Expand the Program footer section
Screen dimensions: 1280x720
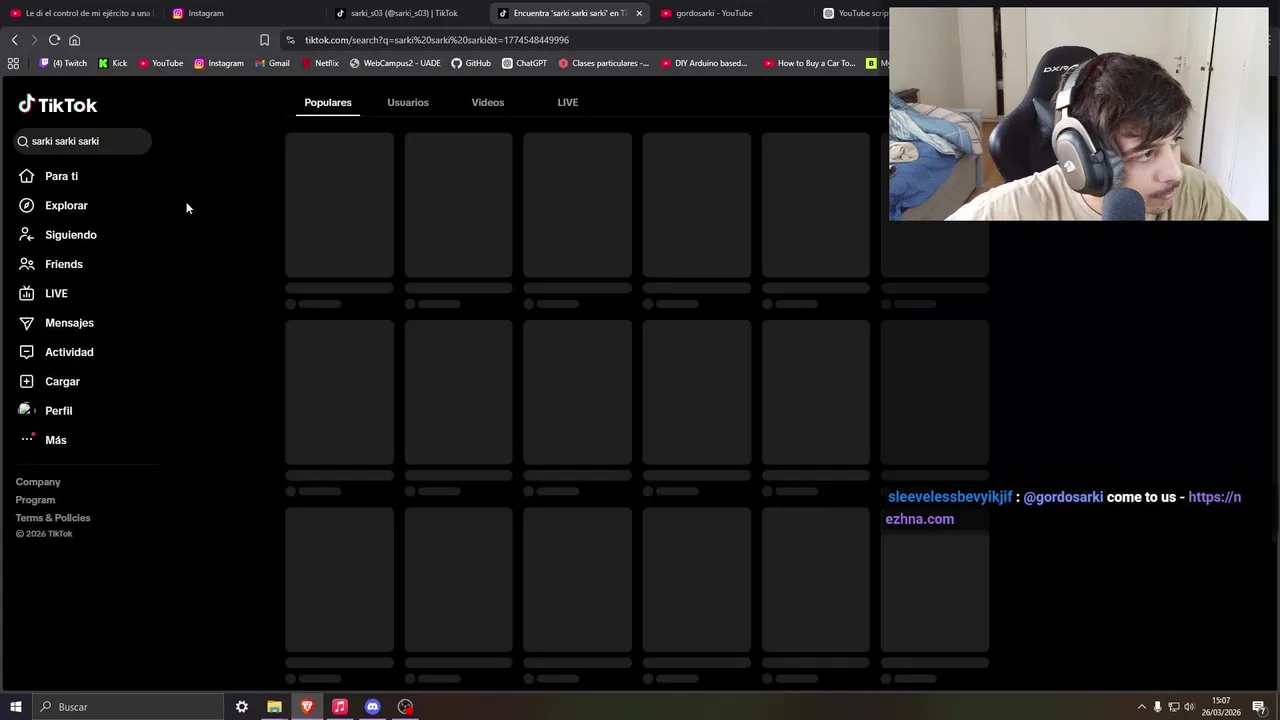[35, 500]
